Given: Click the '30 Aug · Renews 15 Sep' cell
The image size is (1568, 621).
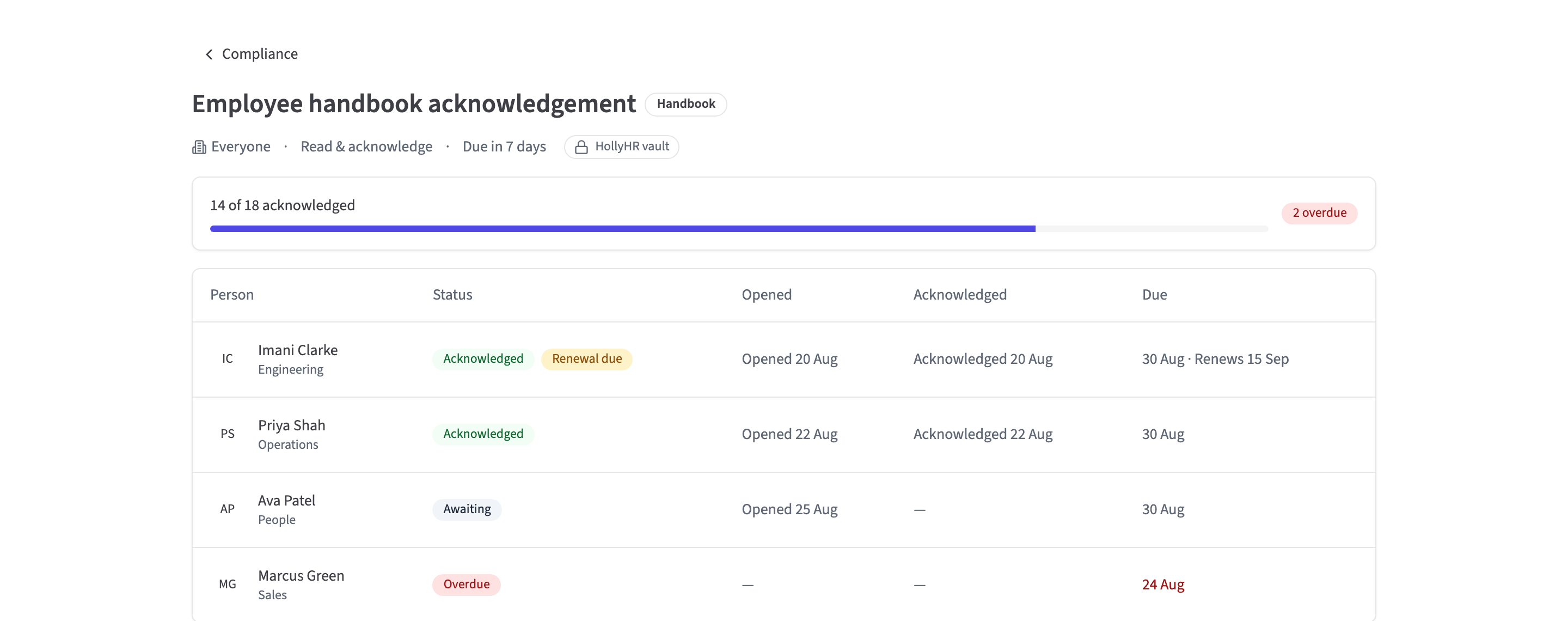Looking at the screenshot, I should [x=1215, y=359].
